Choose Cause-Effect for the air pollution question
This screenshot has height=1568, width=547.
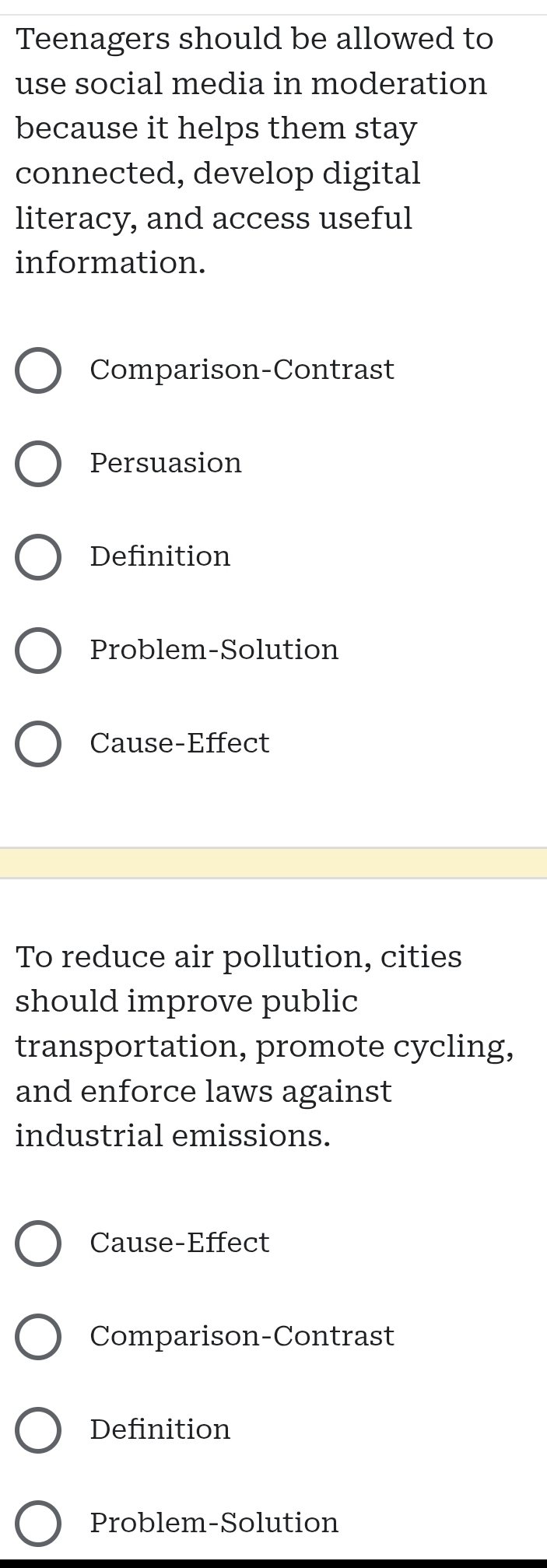38,1244
